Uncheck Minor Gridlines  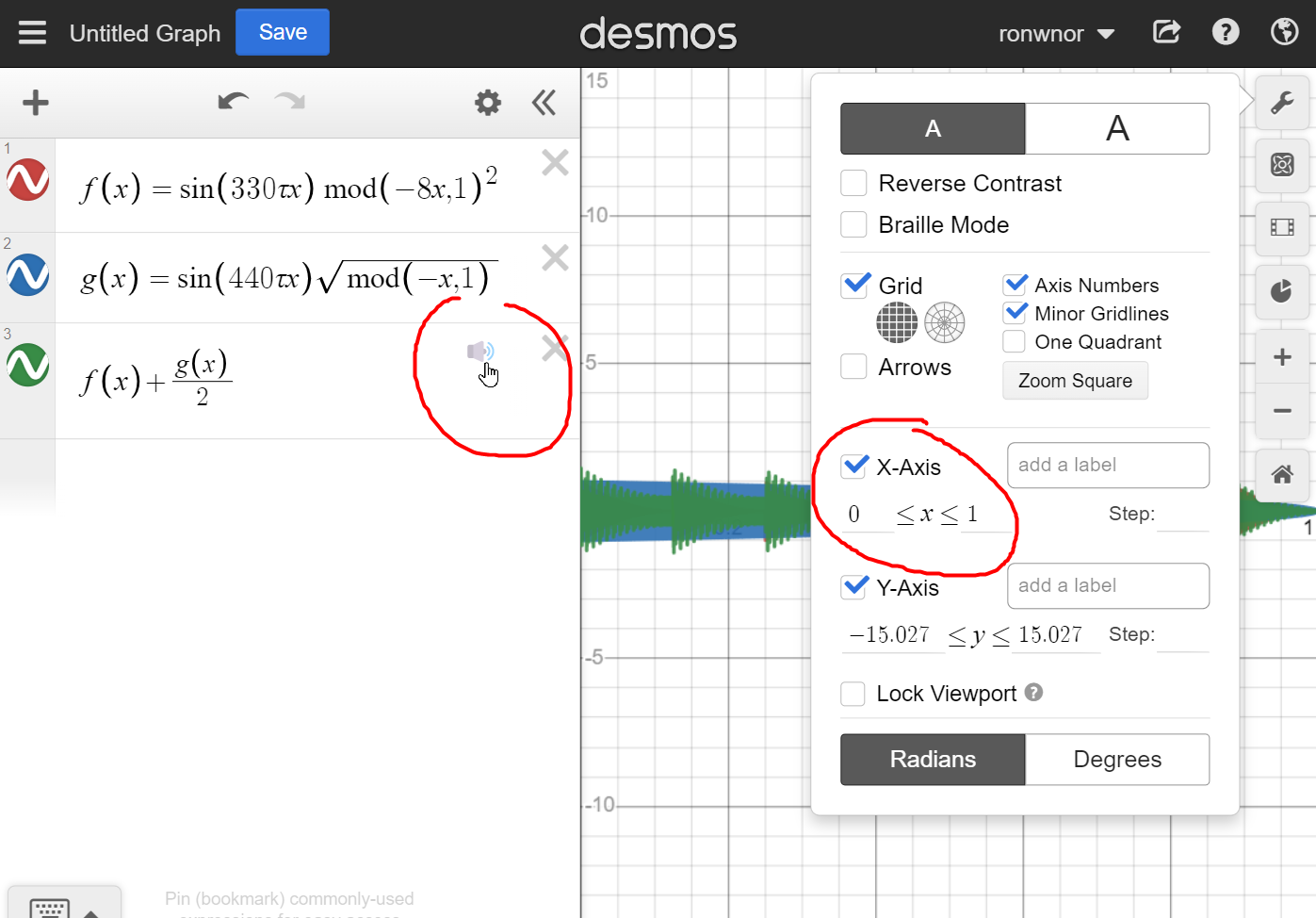[1015, 313]
